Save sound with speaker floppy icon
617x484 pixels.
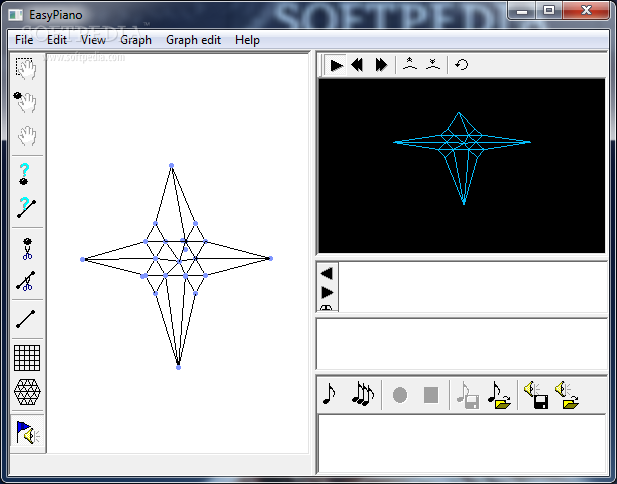click(536, 395)
